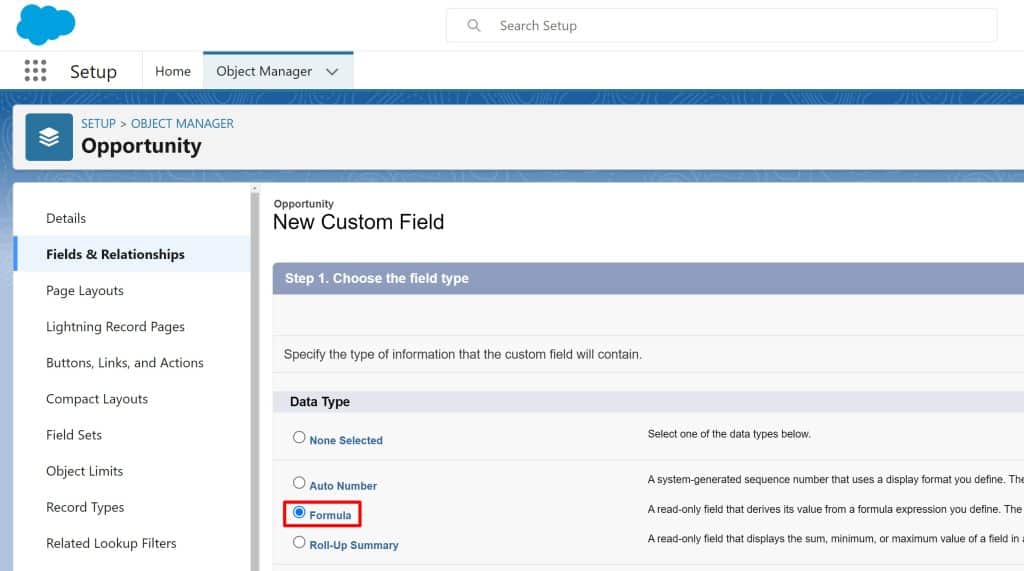The height and width of the screenshot is (571, 1024).
Task: Click the search magnifier icon
Action: (474, 26)
